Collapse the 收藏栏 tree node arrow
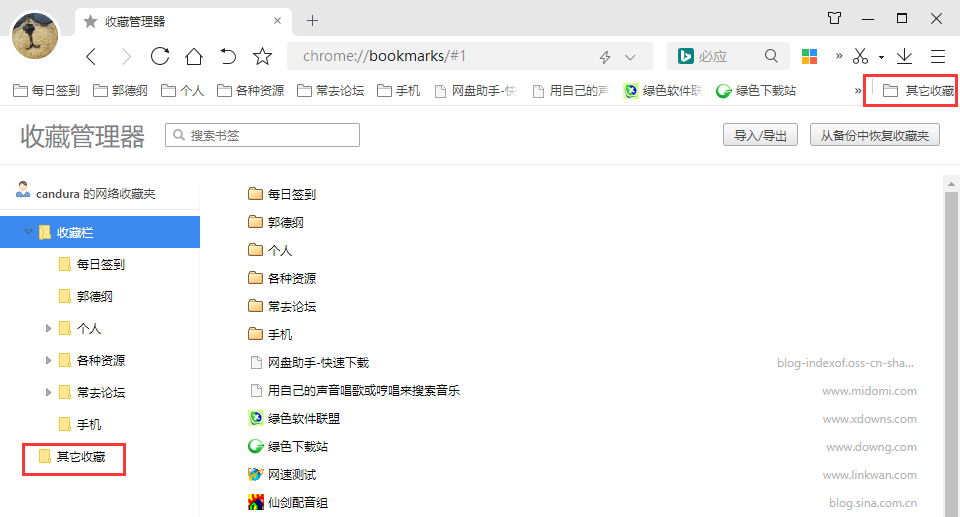Screen dimensions: 960x517 pos(28,232)
